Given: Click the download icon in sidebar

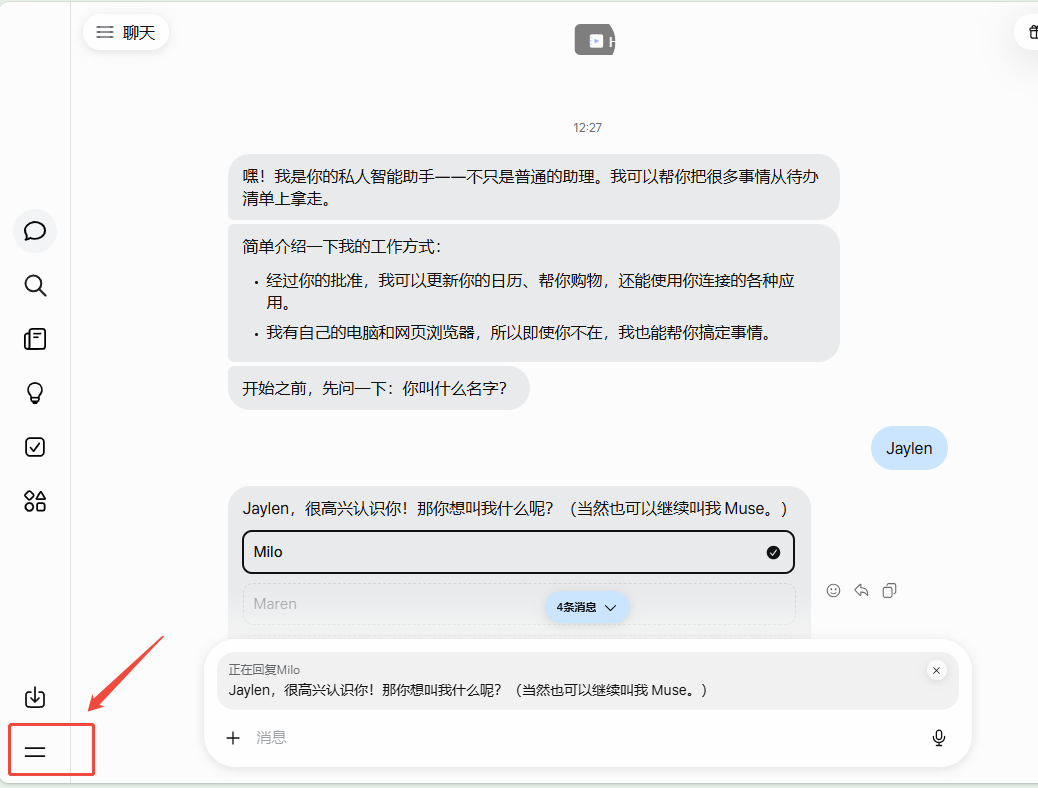Looking at the screenshot, I should [x=34, y=697].
